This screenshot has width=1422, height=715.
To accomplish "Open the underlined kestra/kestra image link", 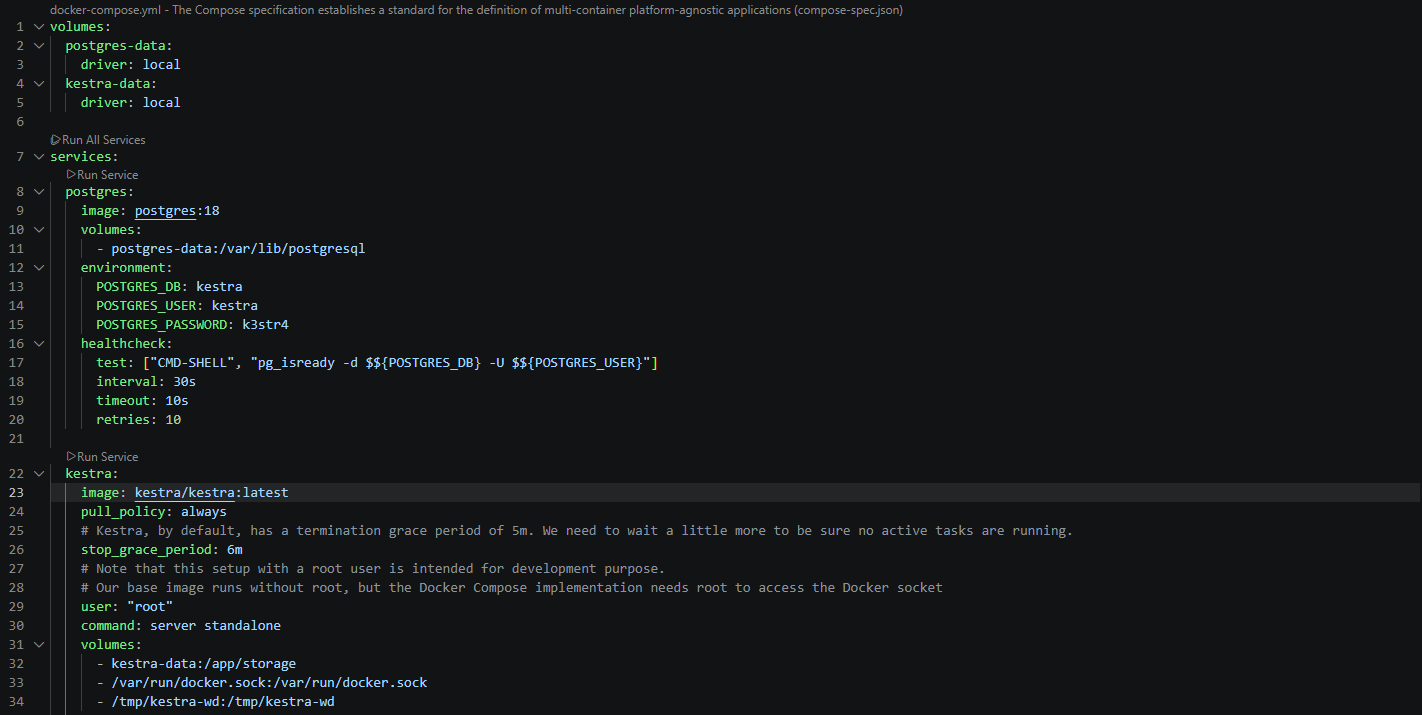I will tap(185, 493).
